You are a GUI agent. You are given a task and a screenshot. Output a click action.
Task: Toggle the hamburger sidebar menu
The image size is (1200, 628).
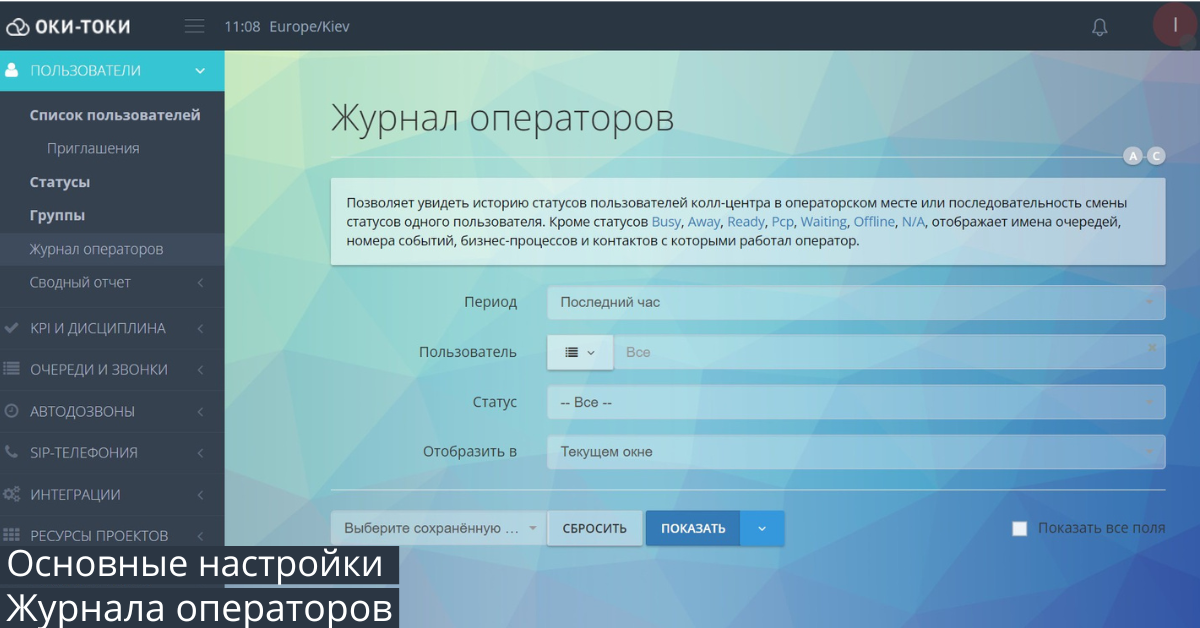(195, 26)
